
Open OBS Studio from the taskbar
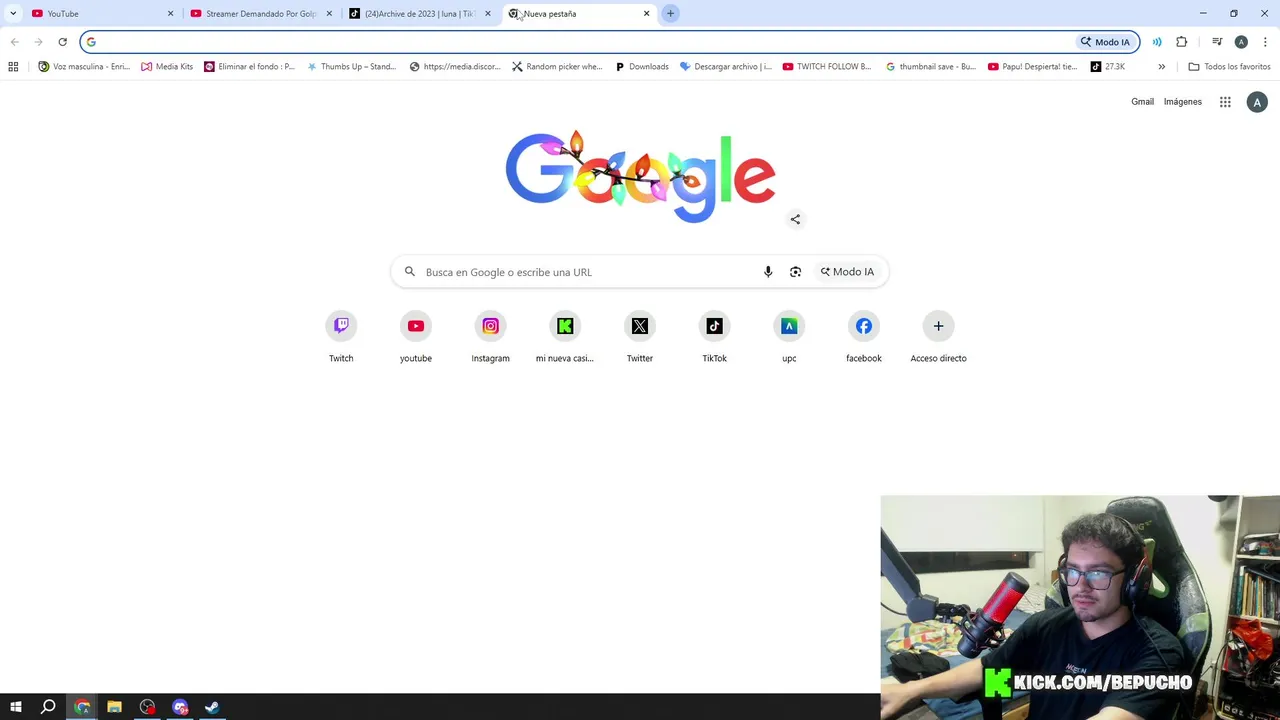[147, 707]
